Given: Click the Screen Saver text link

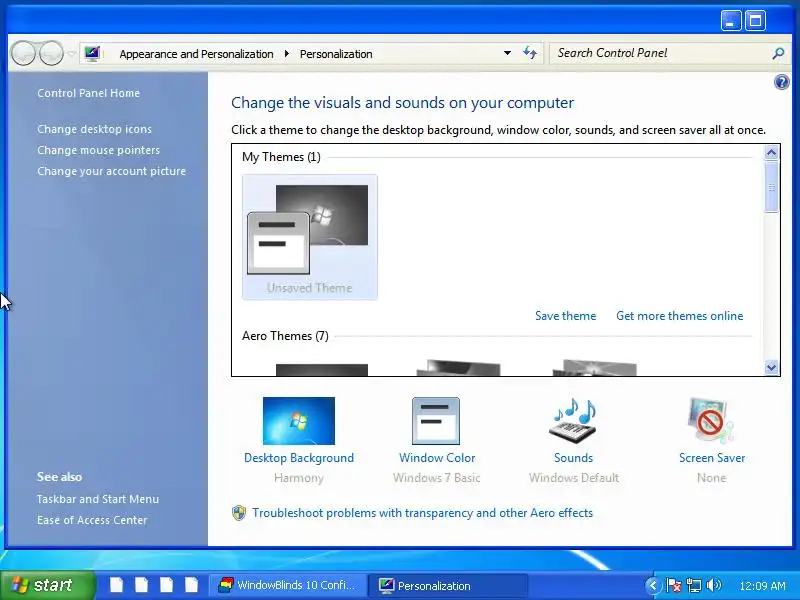Looking at the screenshot, I should 712,458.
